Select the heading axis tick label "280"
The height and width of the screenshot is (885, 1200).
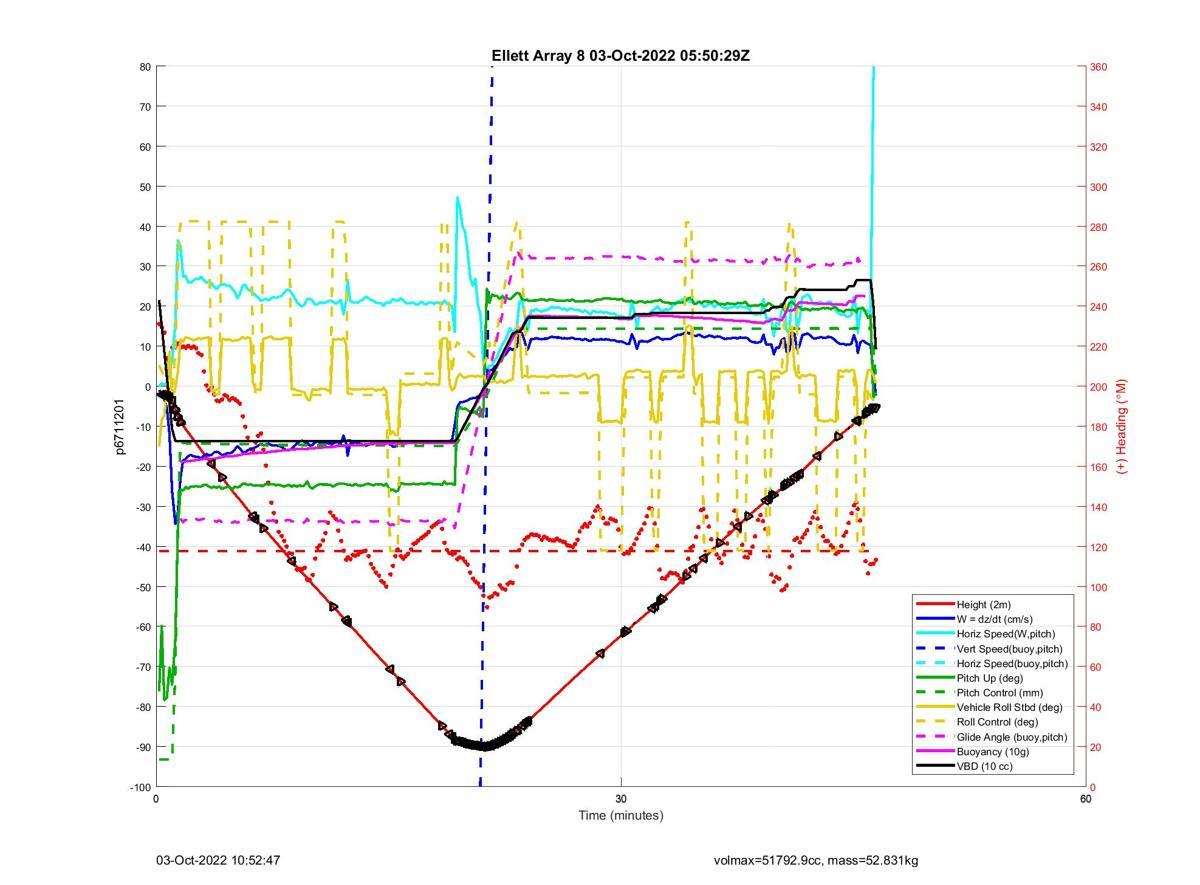point(1098,227)
